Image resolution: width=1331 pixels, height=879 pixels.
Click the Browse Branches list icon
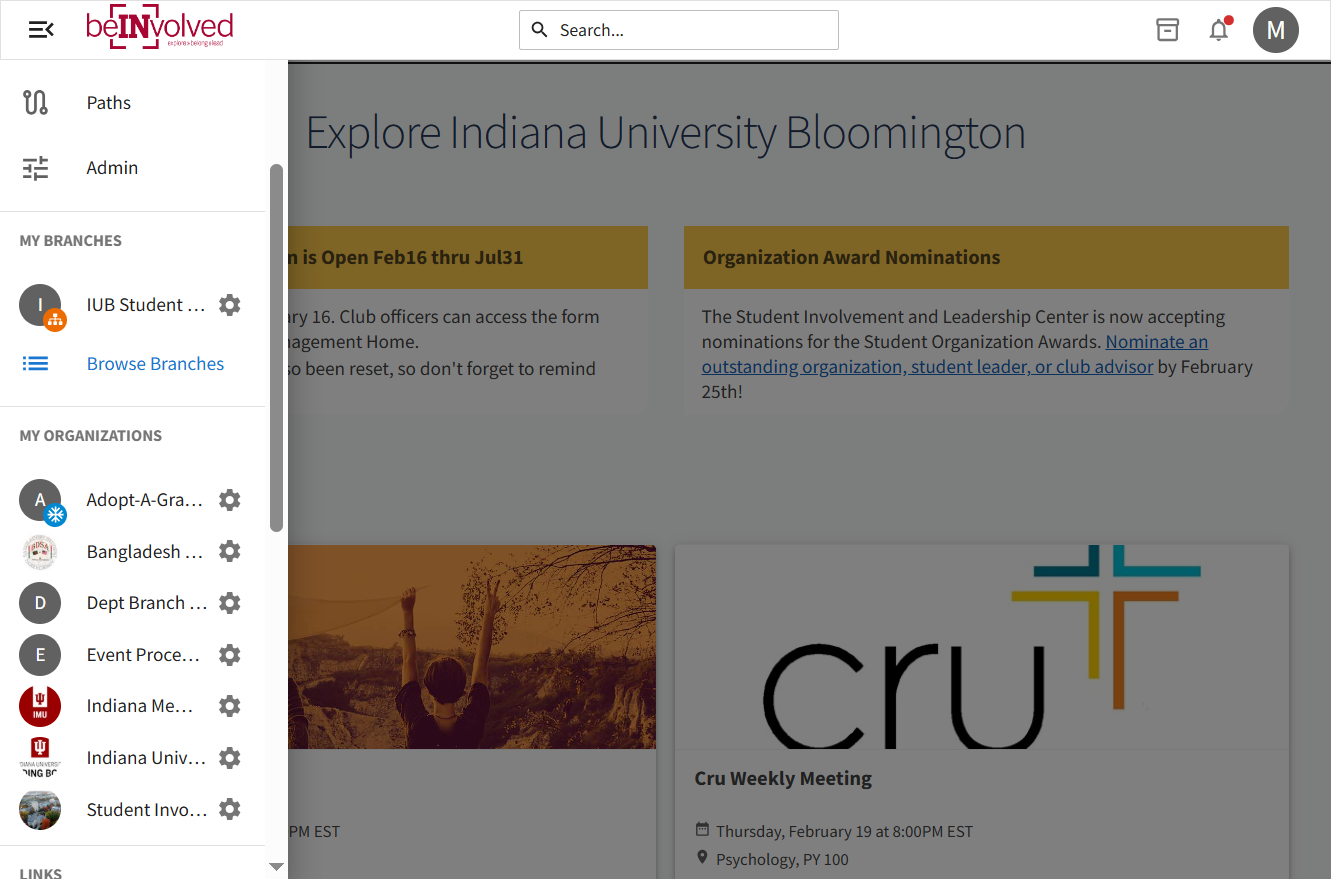tap(36, 364)
